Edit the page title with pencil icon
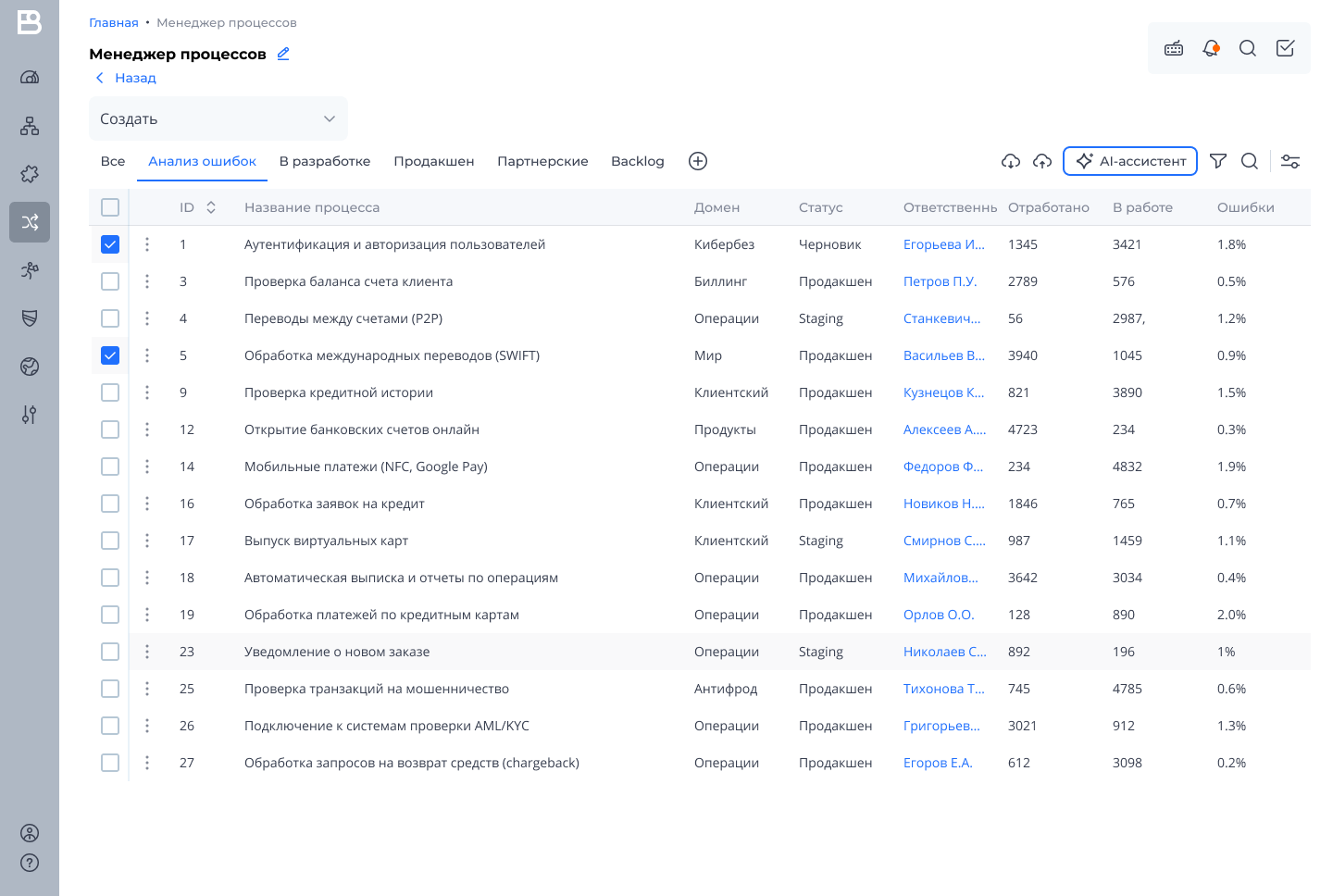This screenshot has width=1333, height=896. click(x=283, y=54)
